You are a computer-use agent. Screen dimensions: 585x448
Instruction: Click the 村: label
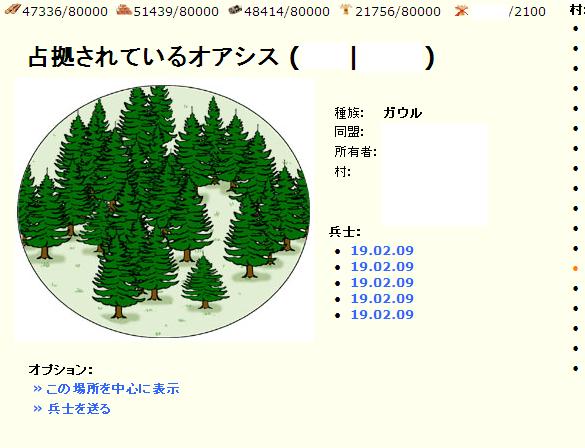[342, 172]
